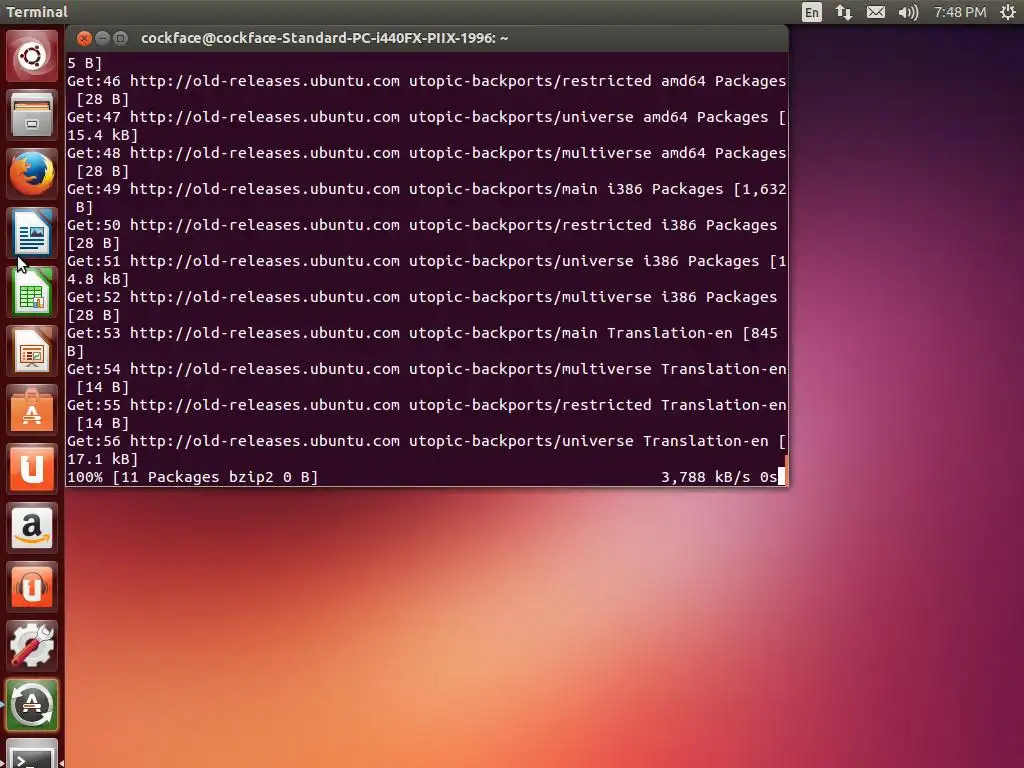Open the 7:48 PM clock menu
The image size is (1024, 768).
point(959,12)
